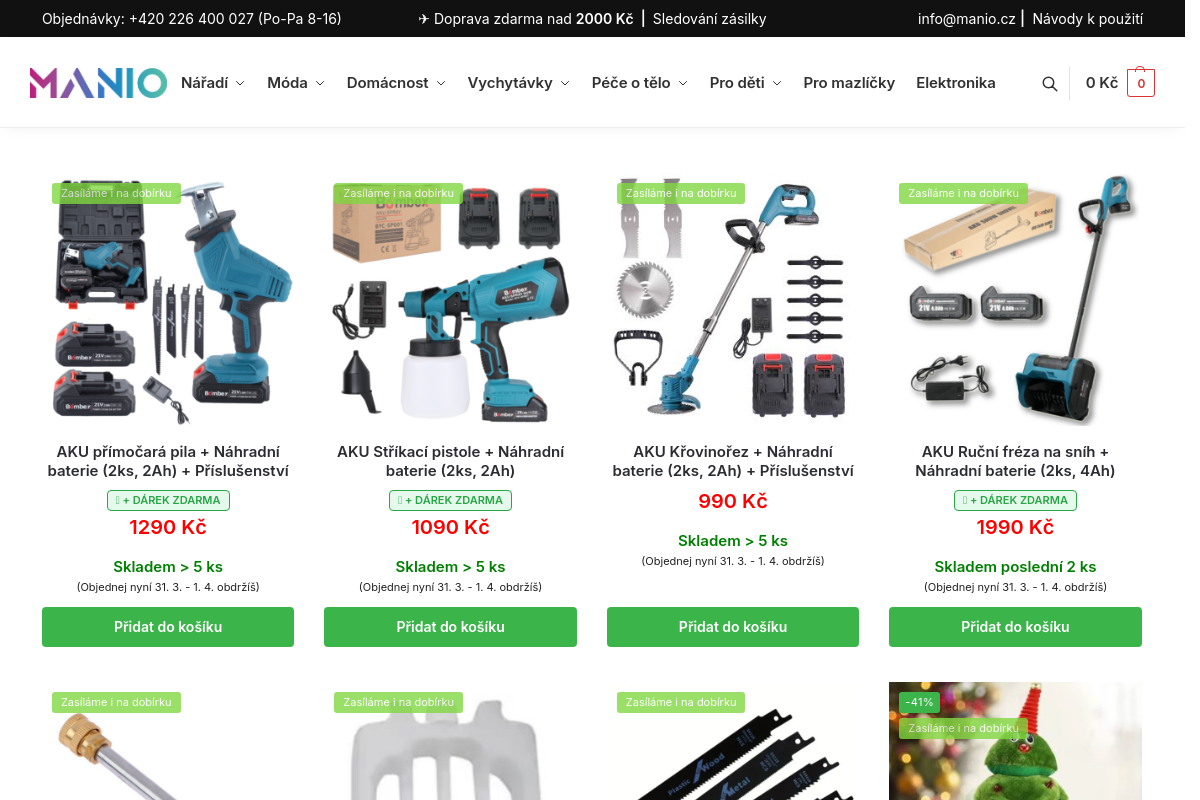Open the Pro mazlíčky menu item
The width and height of the screenshot is (1200, 800).
pos(849,83)
